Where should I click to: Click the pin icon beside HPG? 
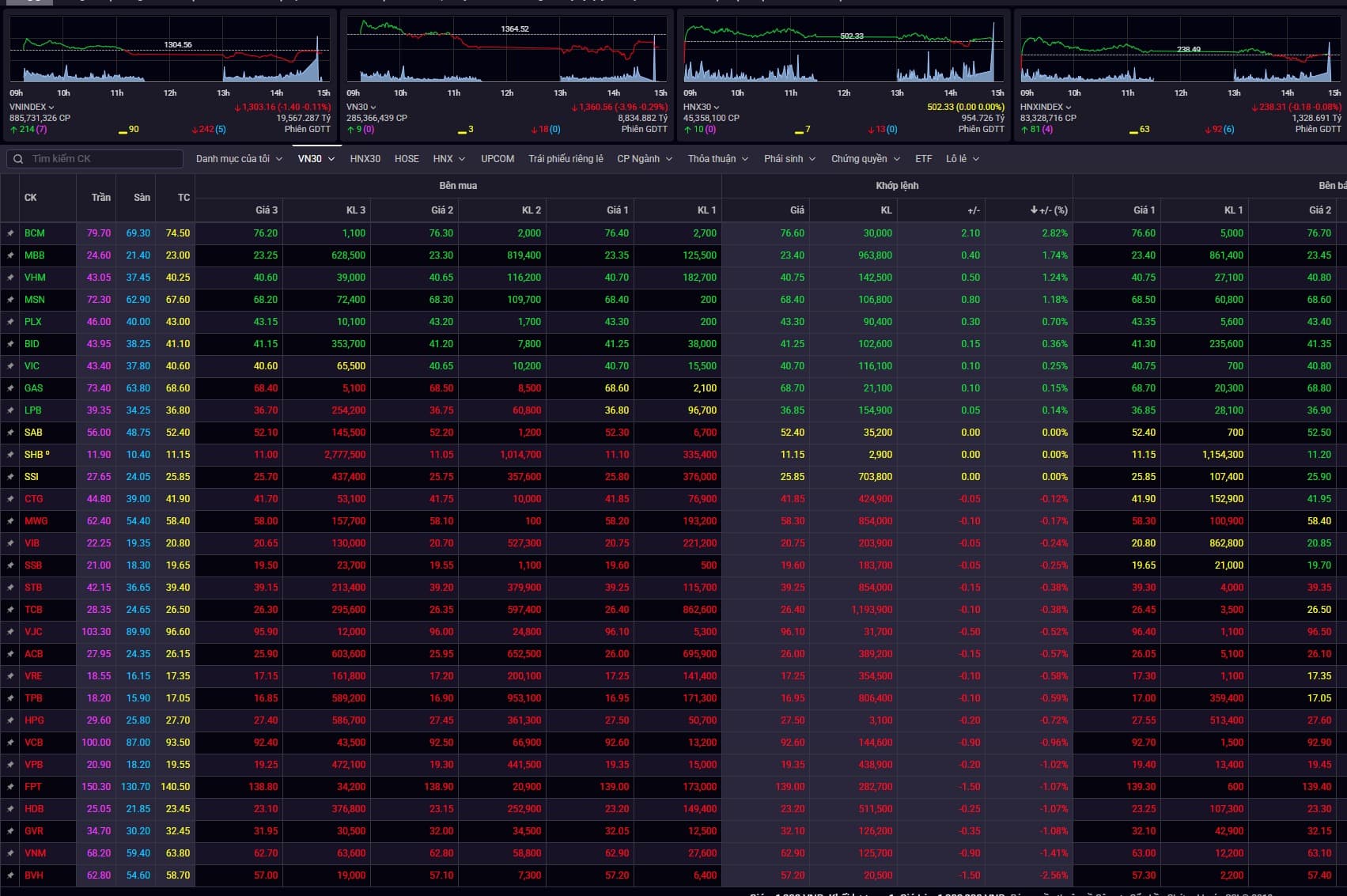click(10, 720)
